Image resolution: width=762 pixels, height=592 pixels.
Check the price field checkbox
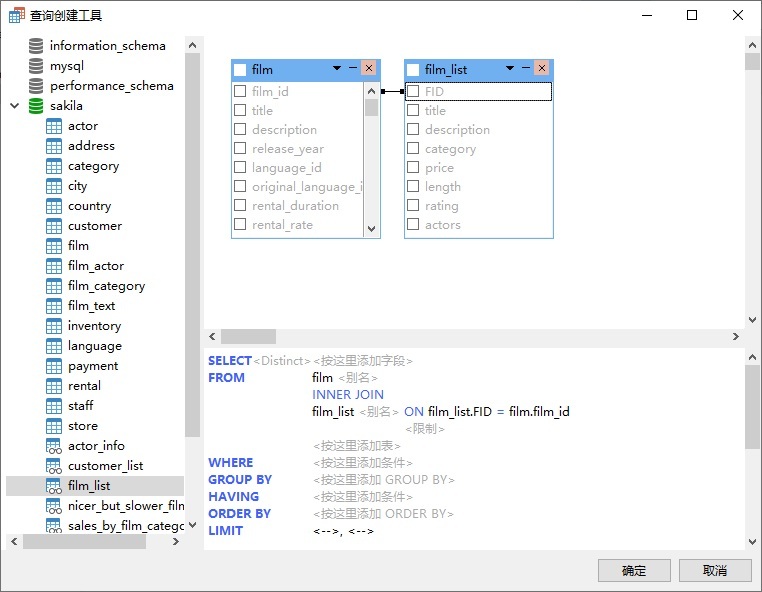tap(413, 167)
